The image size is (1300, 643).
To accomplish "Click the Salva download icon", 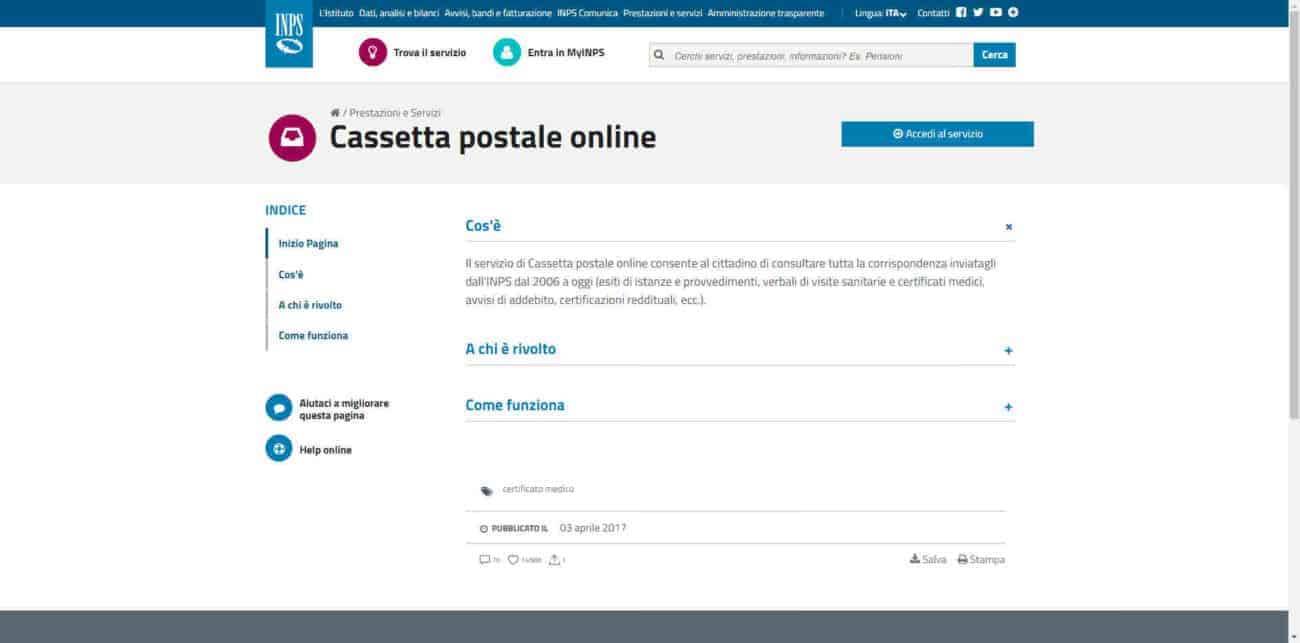I will click(x=914, y=559).
